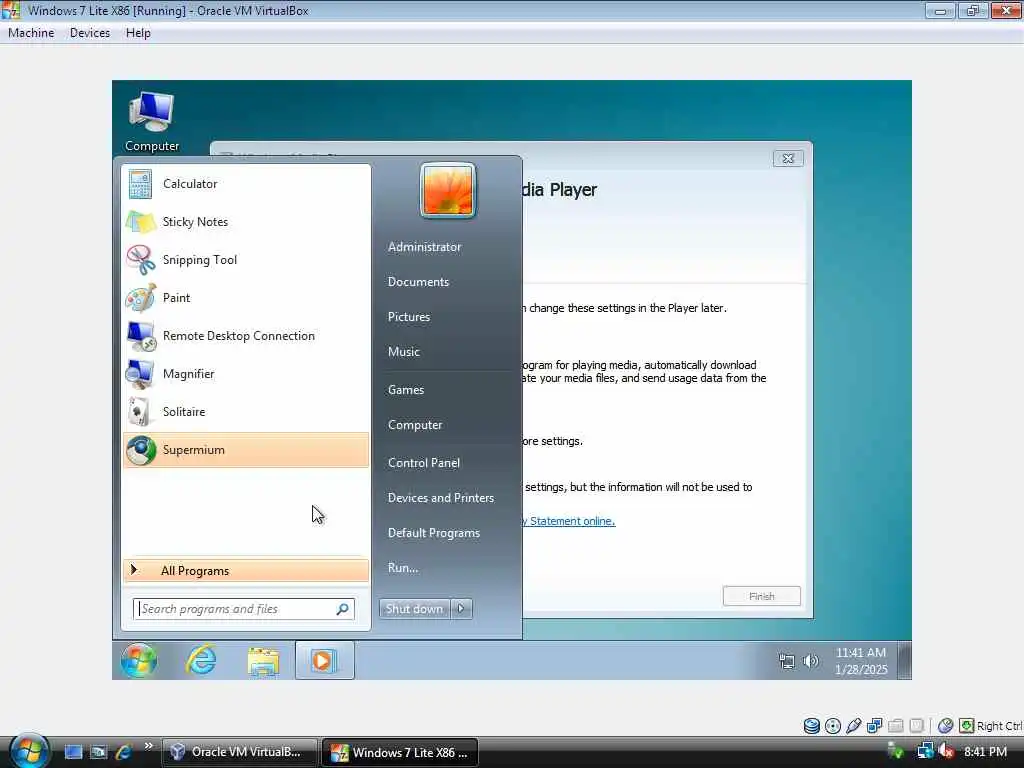This screenshot has width=1024, height=768.
Task: Start Paint via its palette icon
Action: [x=140, y=298]
